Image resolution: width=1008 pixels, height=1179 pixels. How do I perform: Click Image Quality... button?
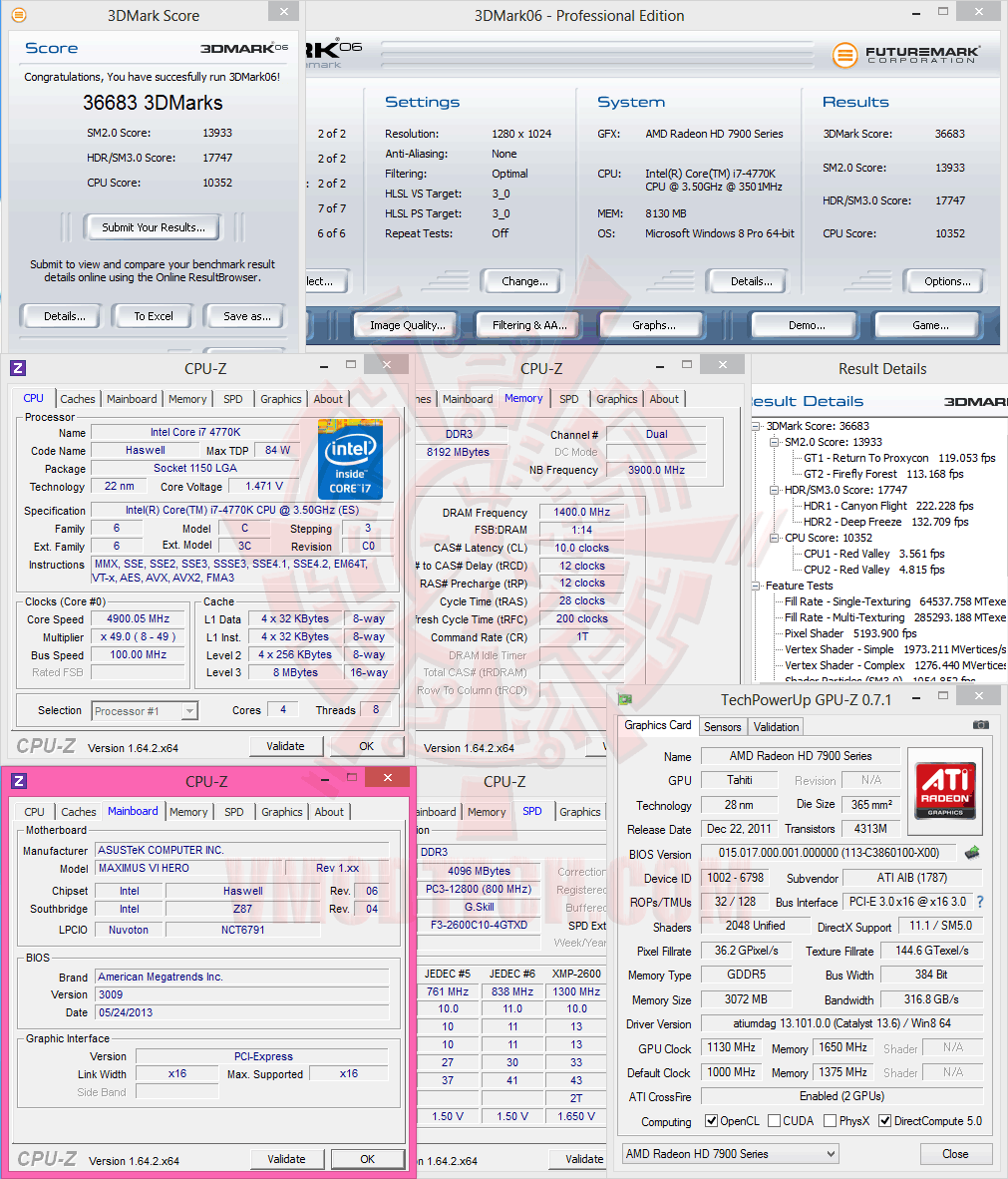click(x=408, y=325)
